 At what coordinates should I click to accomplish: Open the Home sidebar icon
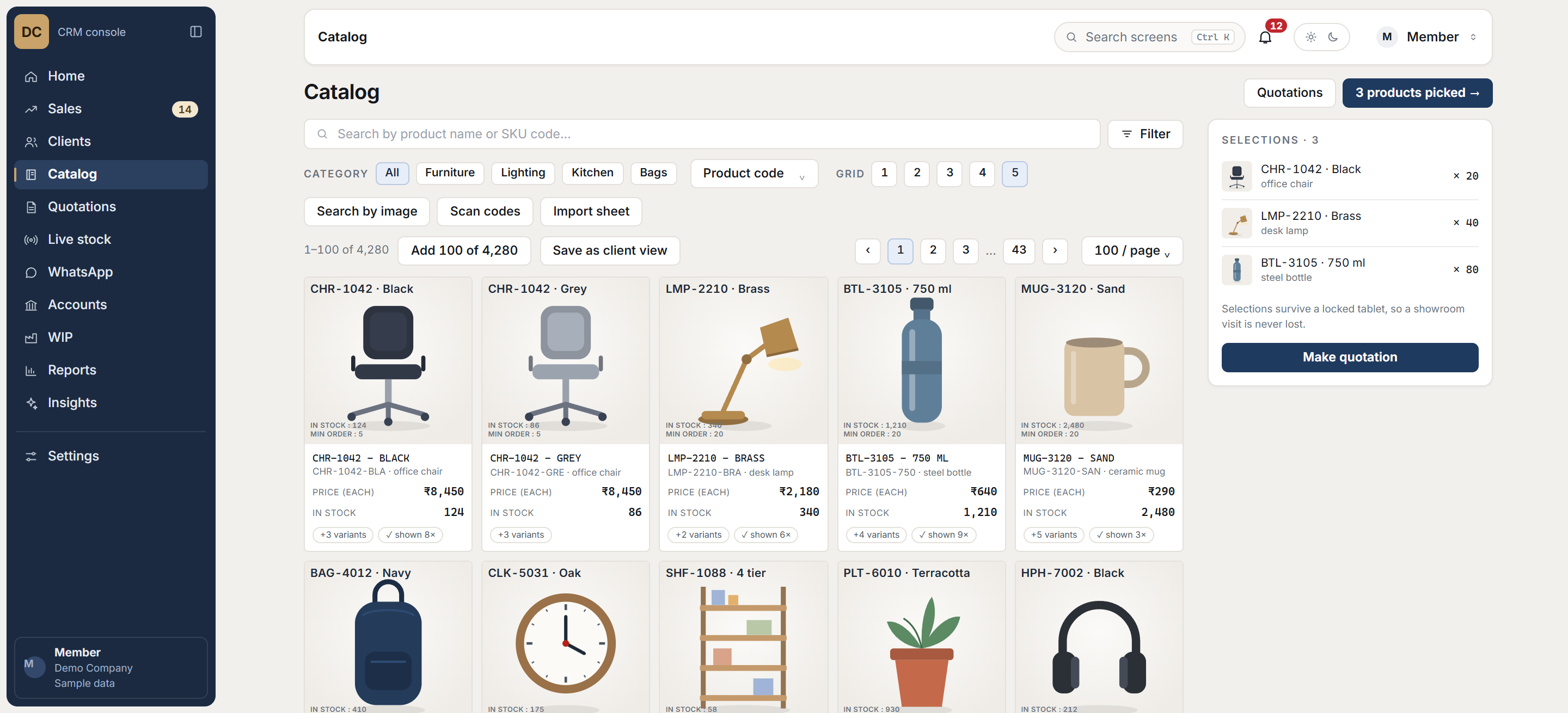[31, 77]
